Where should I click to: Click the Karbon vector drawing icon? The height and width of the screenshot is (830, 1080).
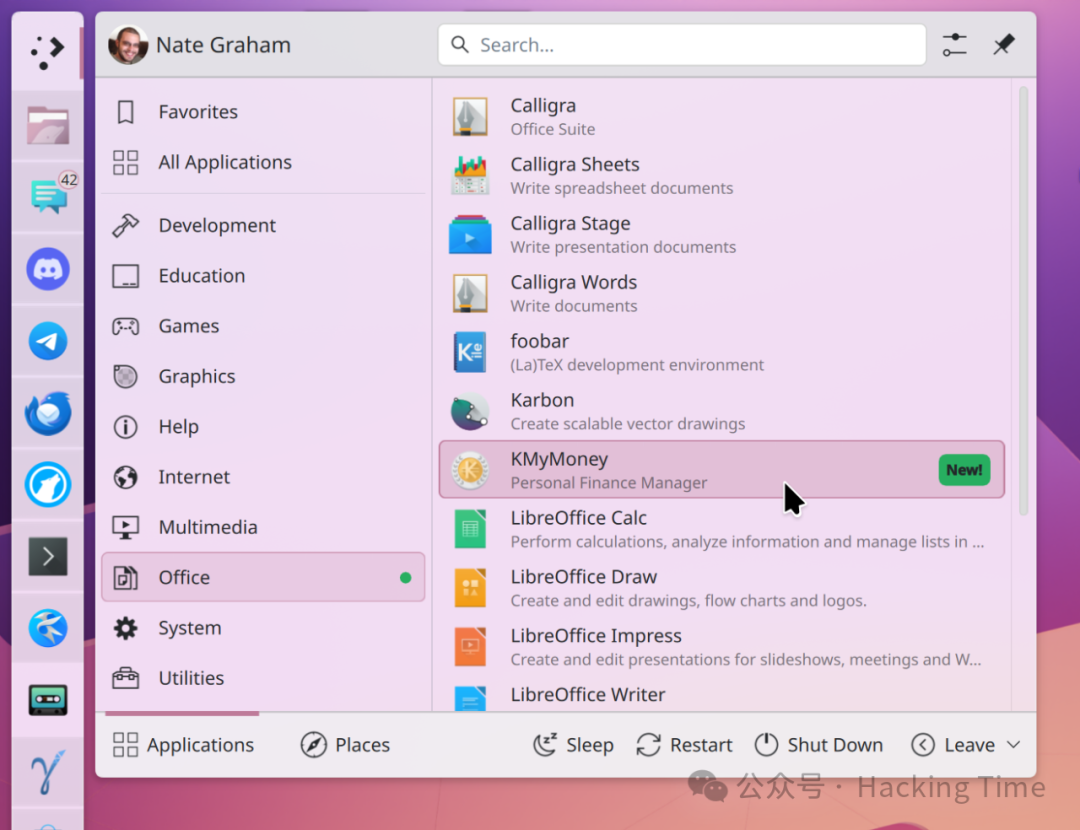point(470,411)
